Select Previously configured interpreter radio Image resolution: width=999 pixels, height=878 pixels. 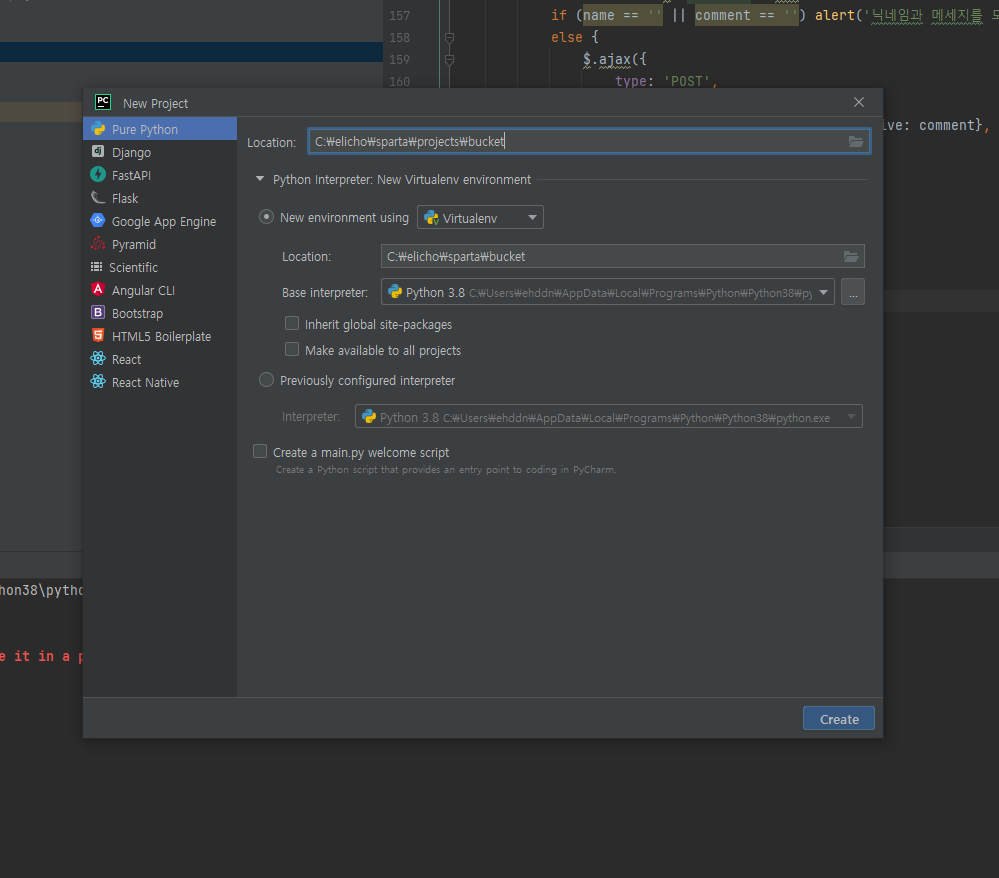tap(266, 380)
